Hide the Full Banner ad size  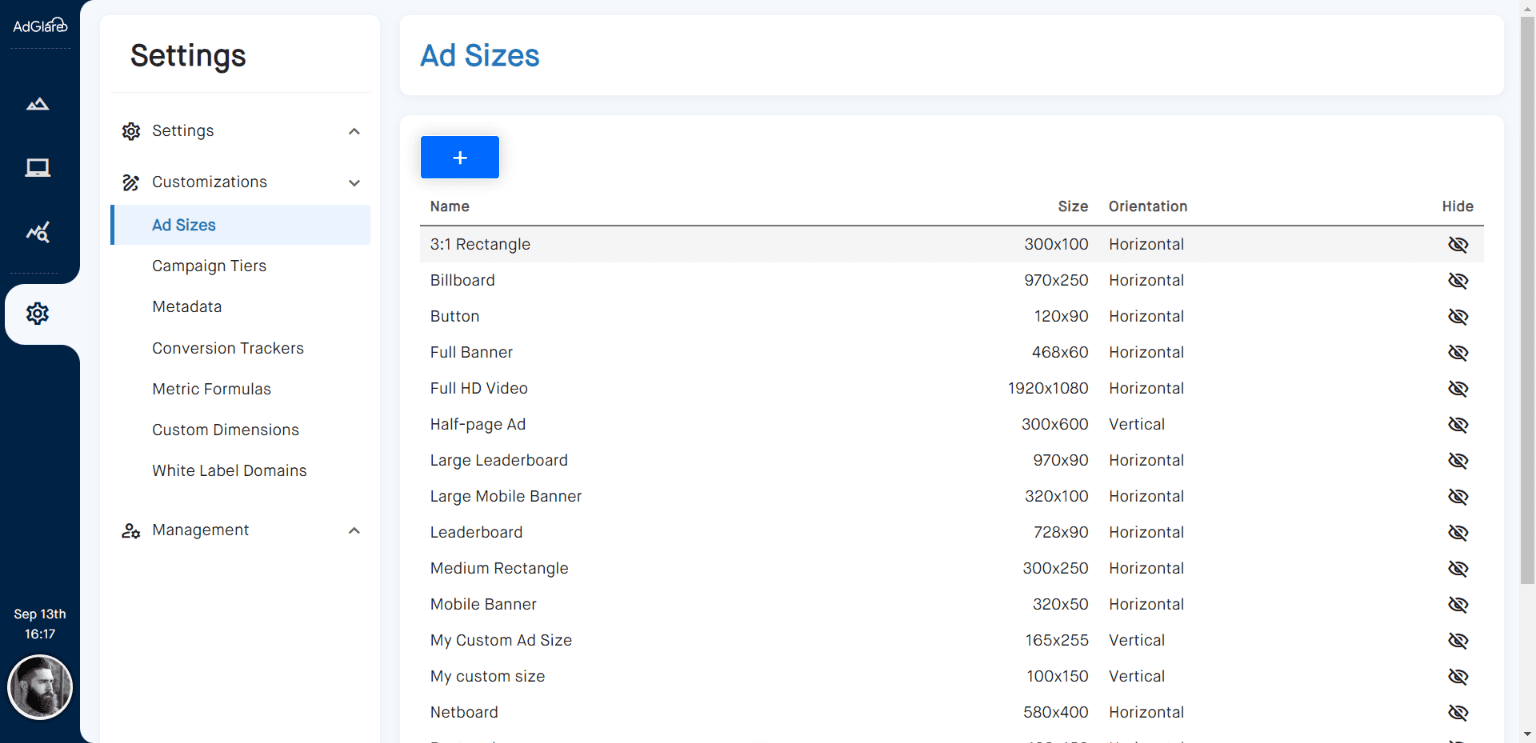pos(1458,352)
